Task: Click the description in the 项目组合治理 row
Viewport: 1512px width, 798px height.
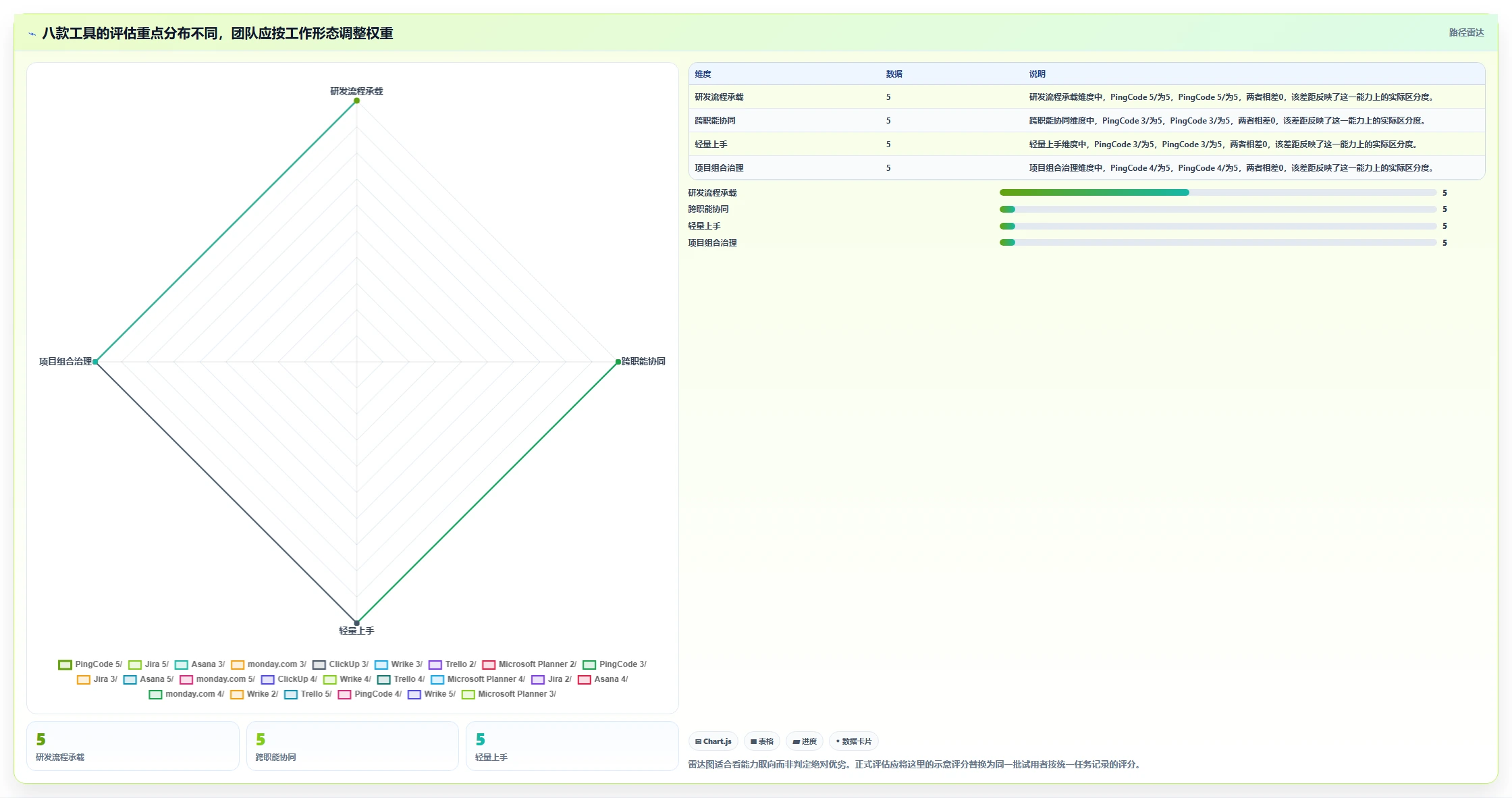Action: [x=1231, y=168]
